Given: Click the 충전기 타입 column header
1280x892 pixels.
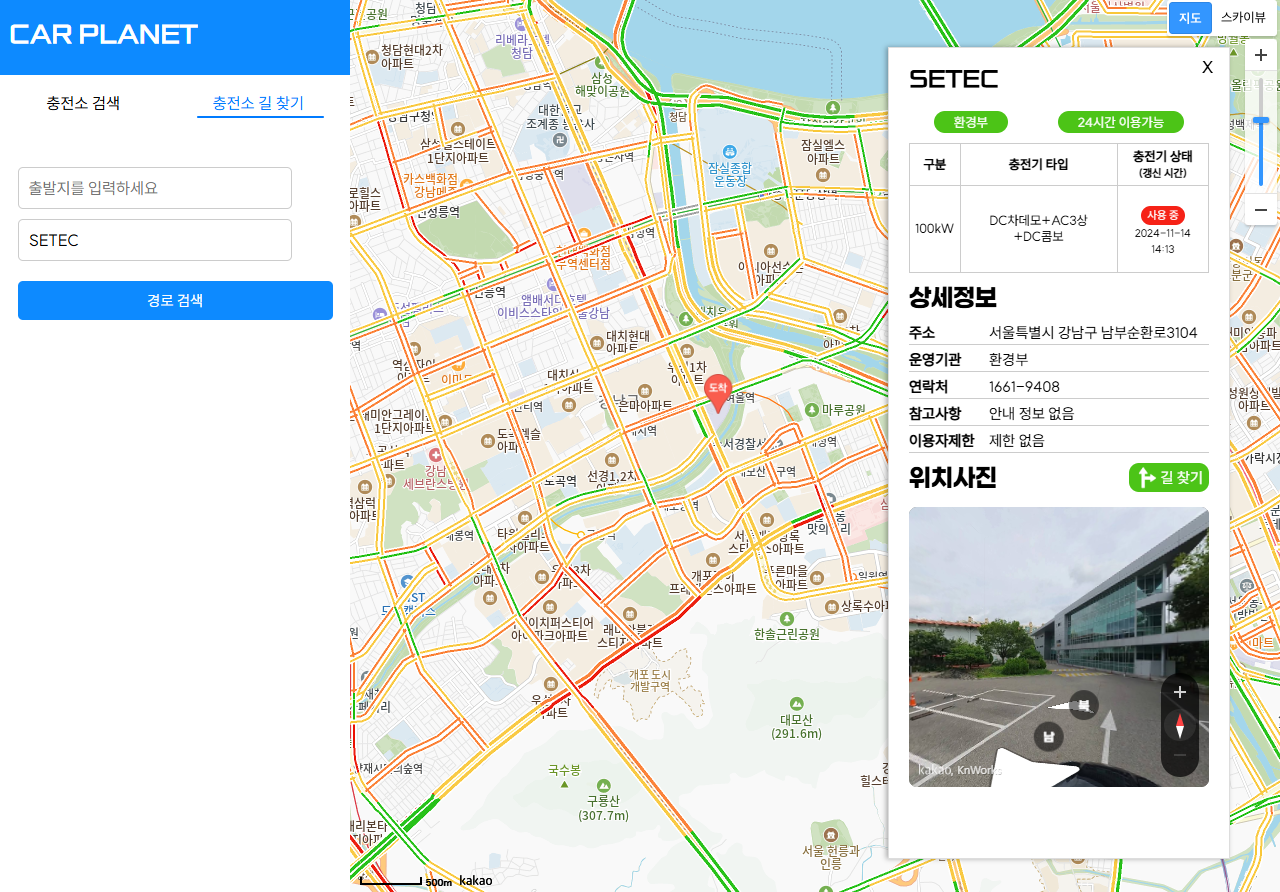Looking at the screenshot, I should 1038,164.
